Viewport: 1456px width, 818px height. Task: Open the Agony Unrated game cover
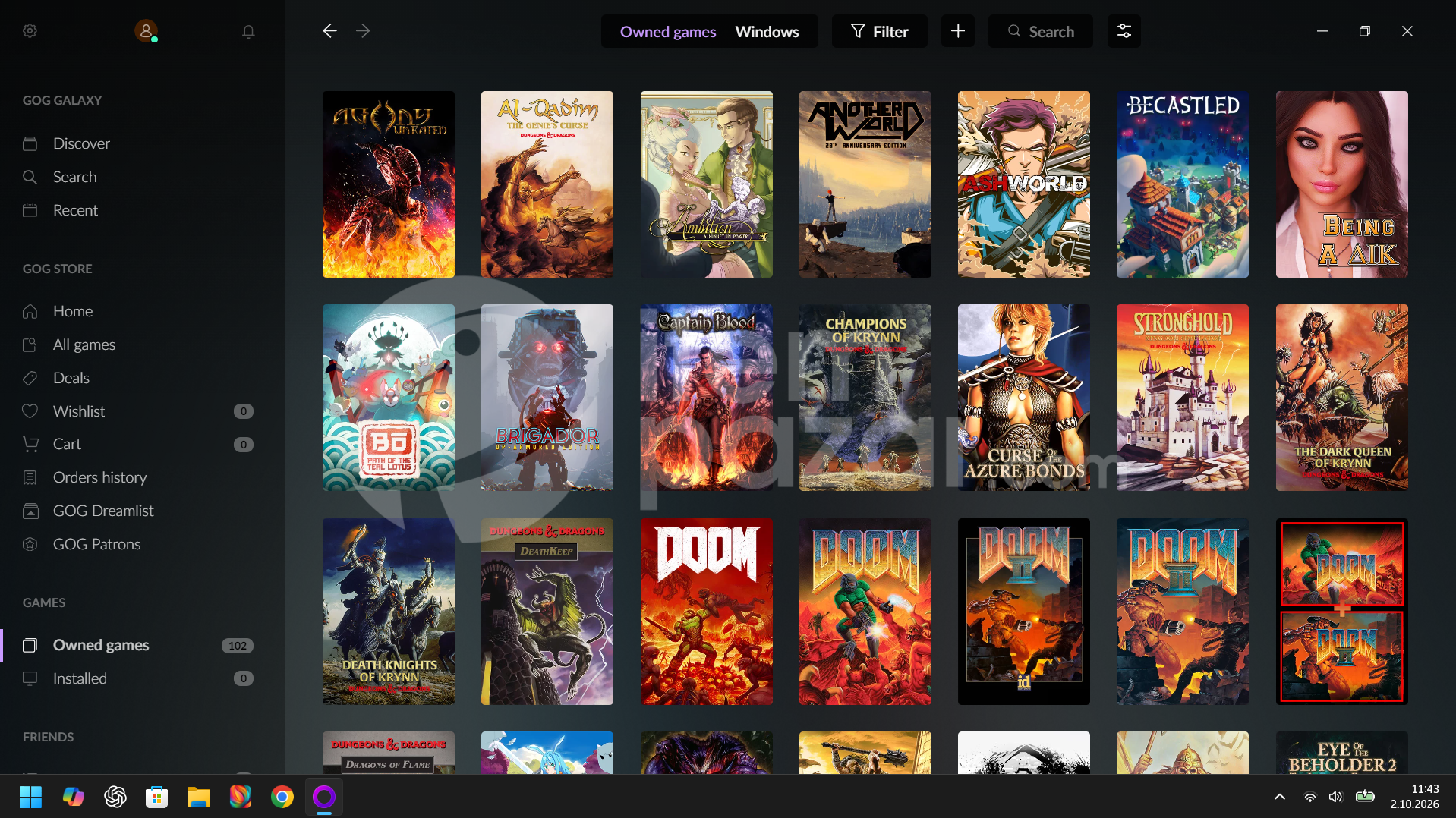389,184
